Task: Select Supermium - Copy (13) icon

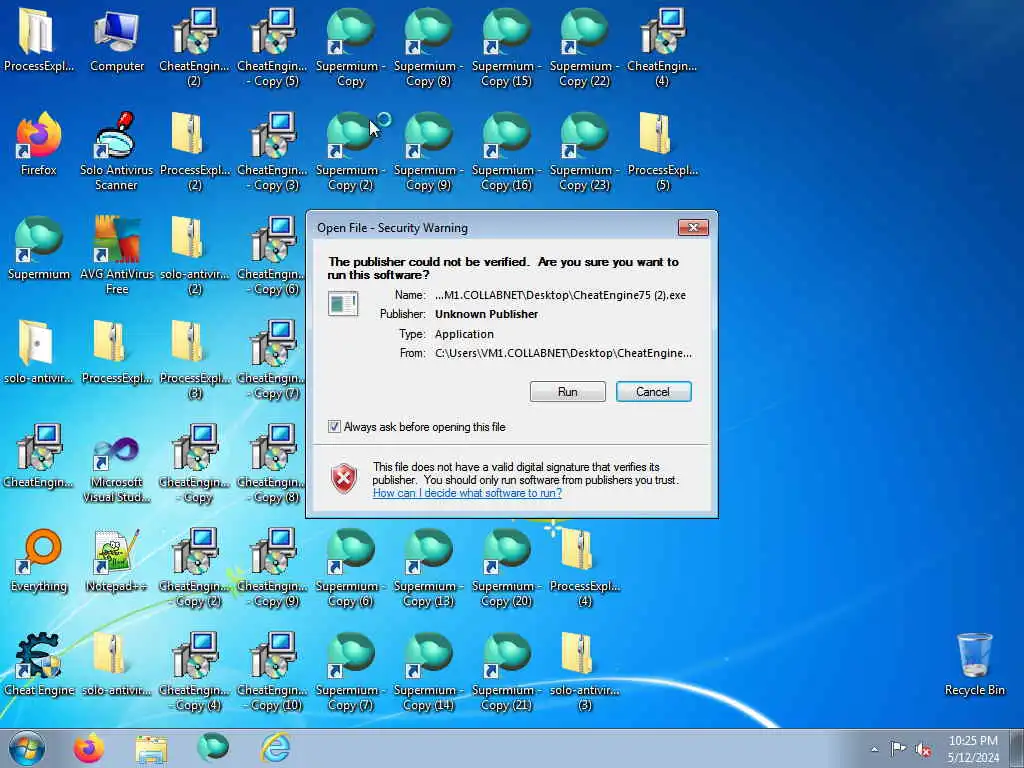Action: pos(428,568)
